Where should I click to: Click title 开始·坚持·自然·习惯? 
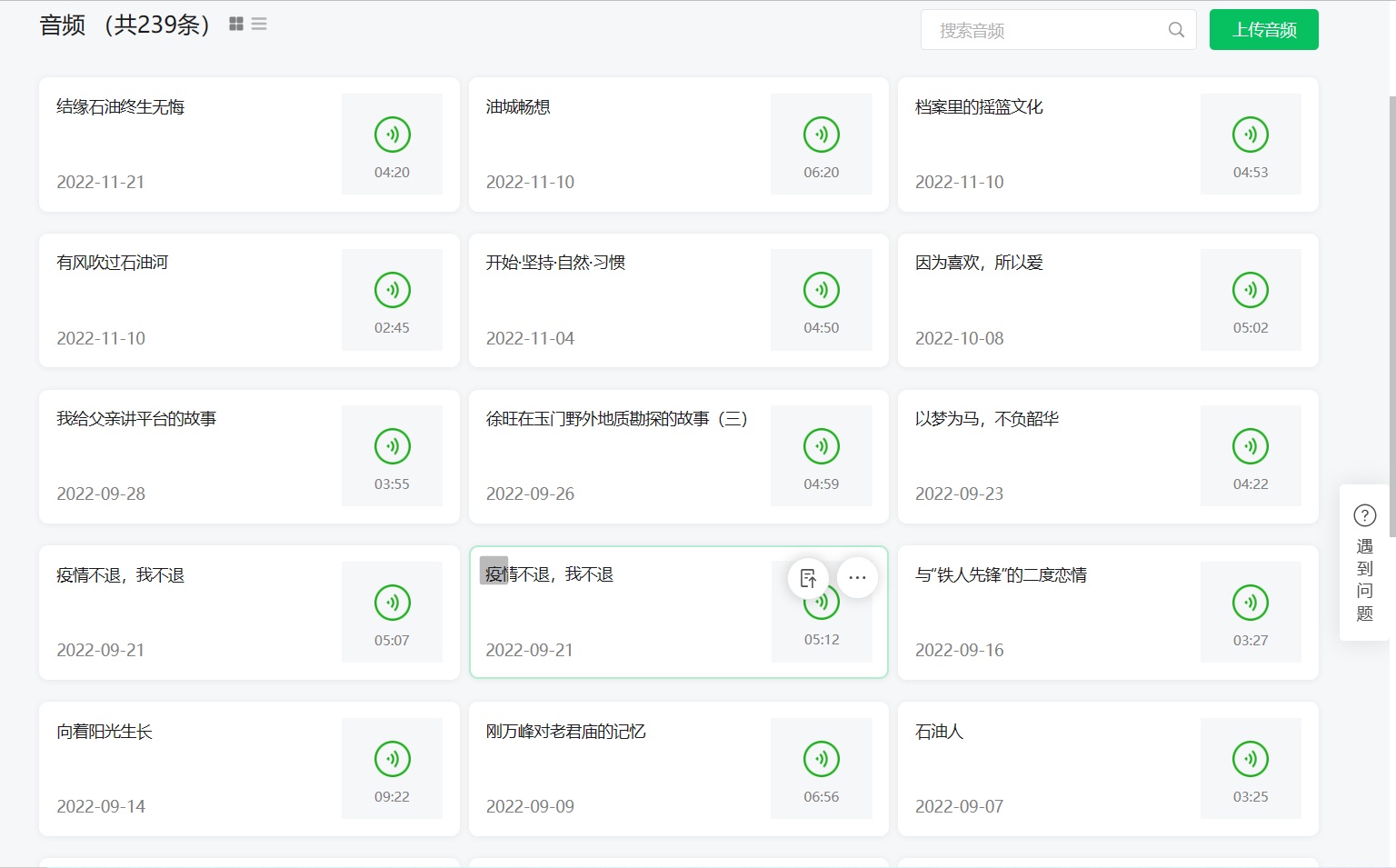click(555, 262)
